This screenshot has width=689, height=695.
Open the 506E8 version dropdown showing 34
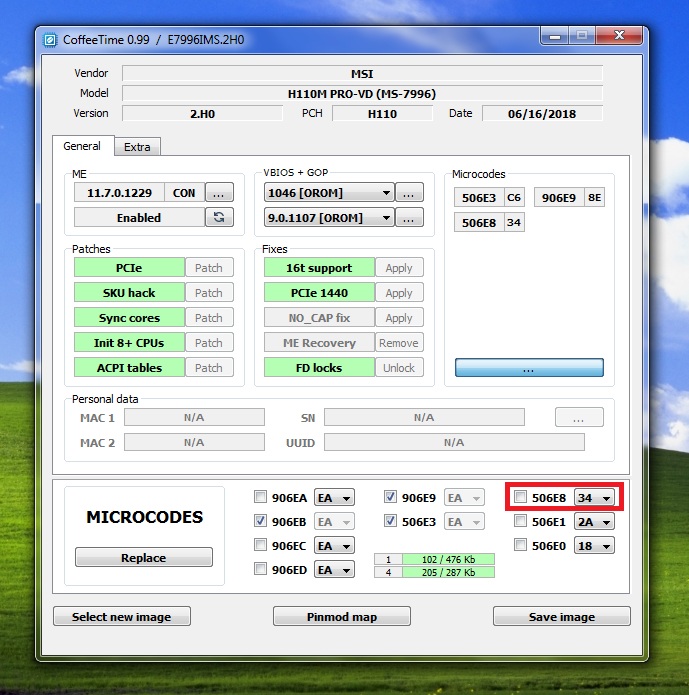[594, 498]
